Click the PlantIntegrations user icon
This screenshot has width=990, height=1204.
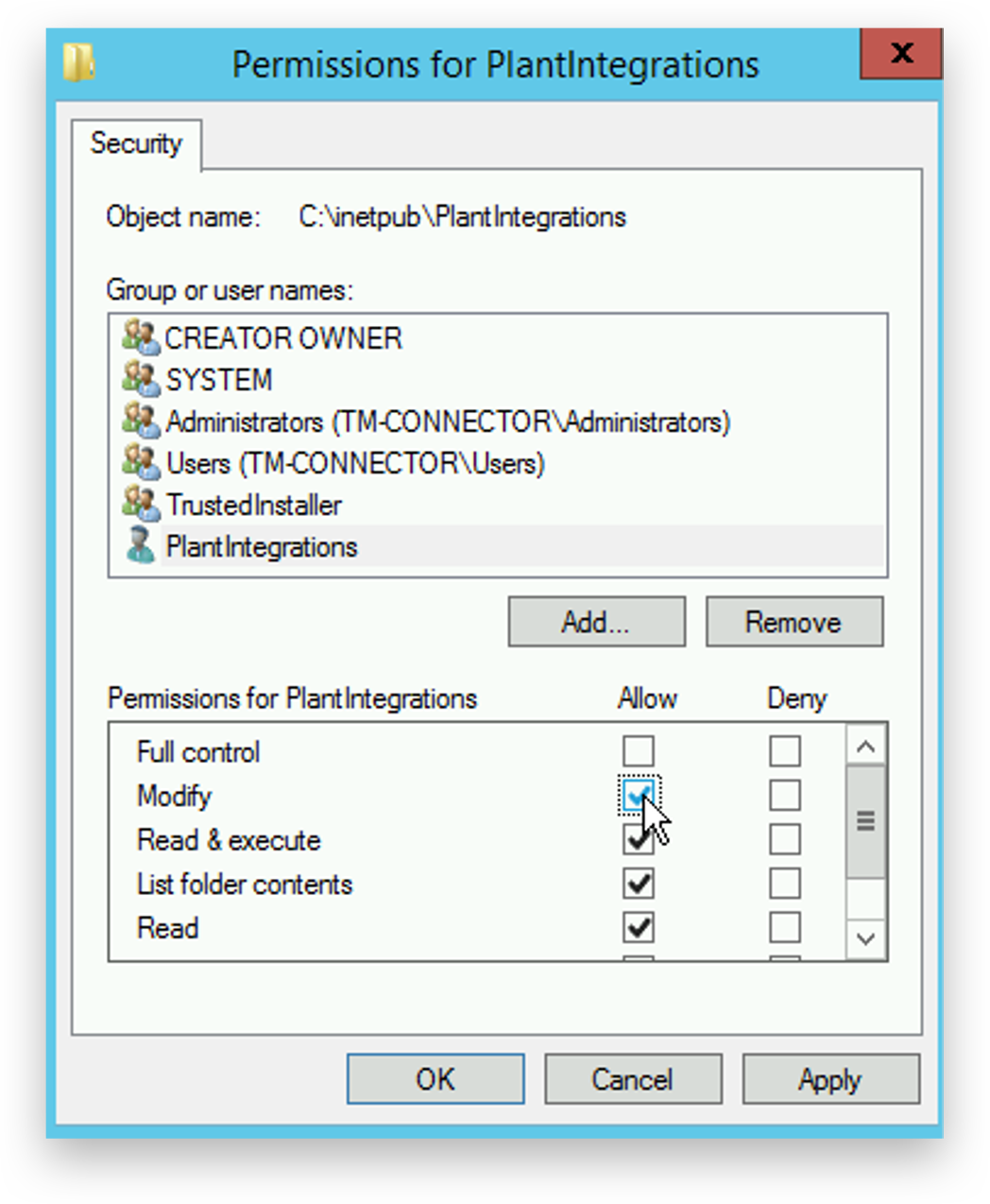click(x=141, y=545)
